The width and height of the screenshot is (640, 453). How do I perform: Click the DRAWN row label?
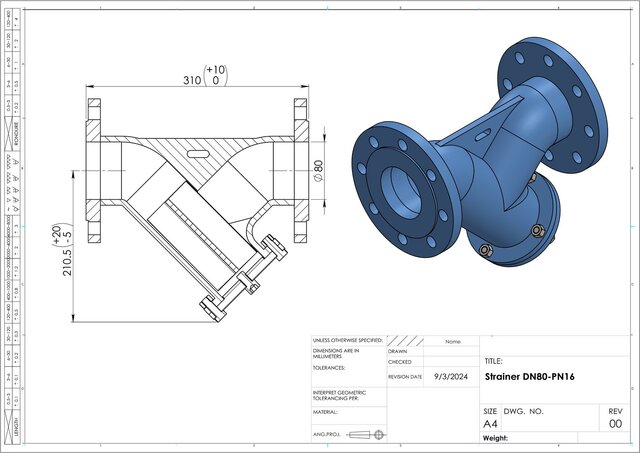[x=399, y=352]
